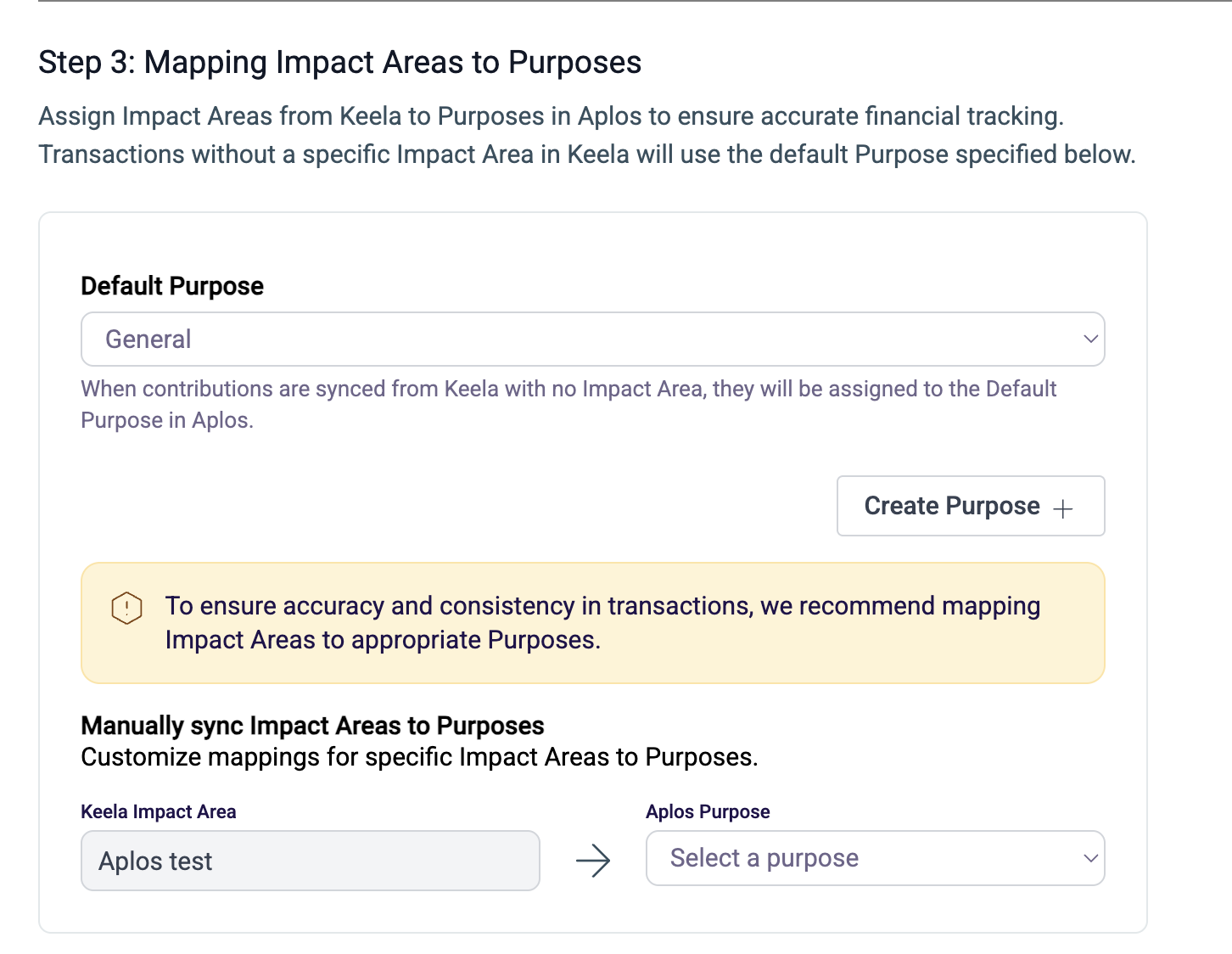Viewport: 1232px width, 954px height.
Task: Click the Keela Impact Area label
Action: (159, 811)
